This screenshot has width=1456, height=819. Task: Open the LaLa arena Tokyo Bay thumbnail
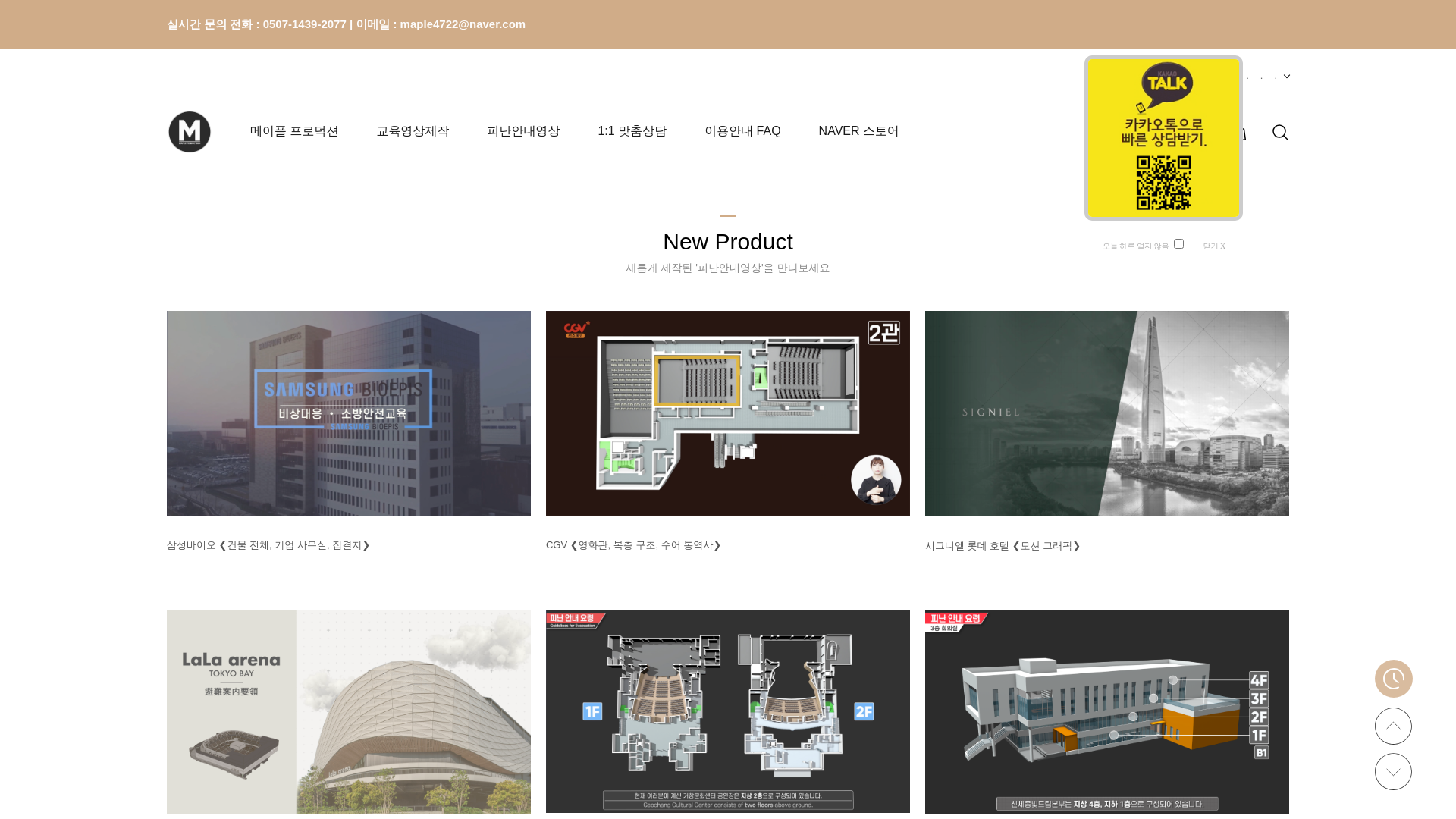coord(349,712)
